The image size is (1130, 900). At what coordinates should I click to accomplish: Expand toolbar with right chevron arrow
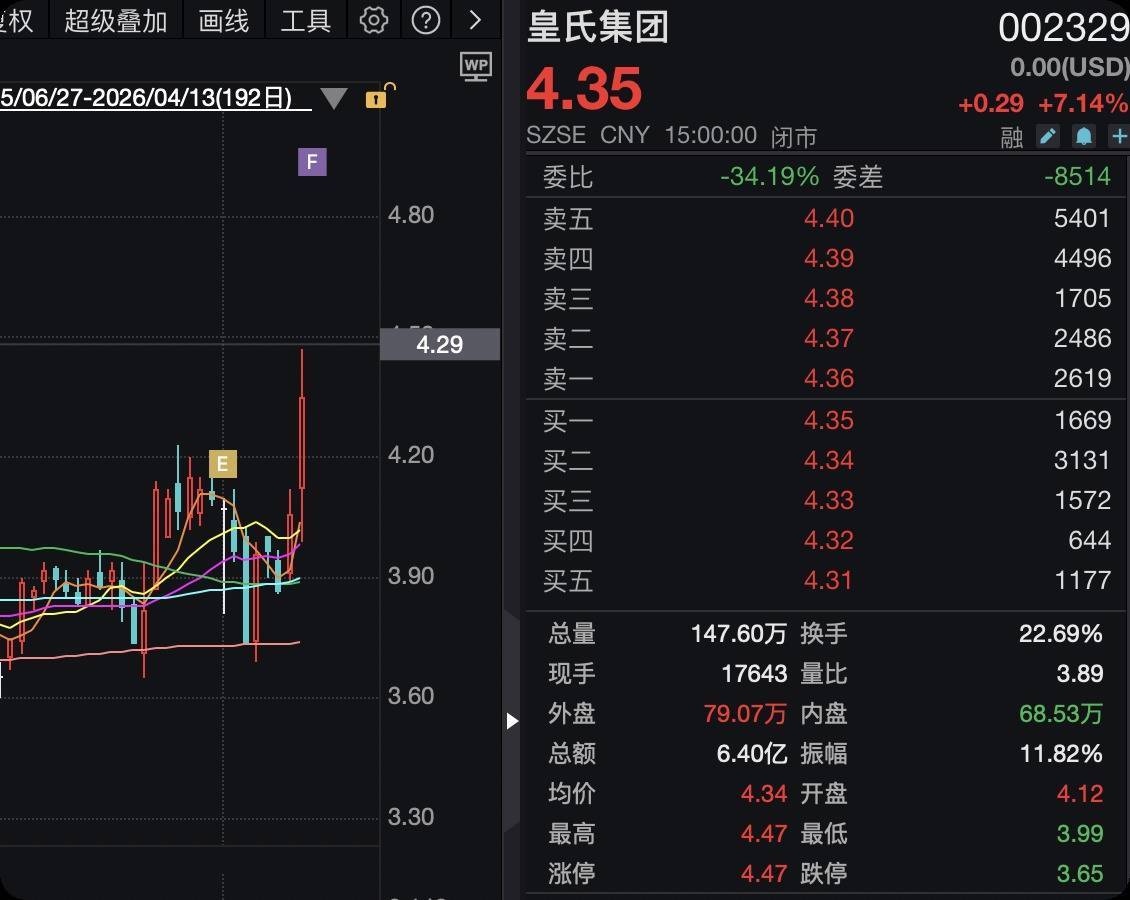pyautogui.click(x=475, y=20)
